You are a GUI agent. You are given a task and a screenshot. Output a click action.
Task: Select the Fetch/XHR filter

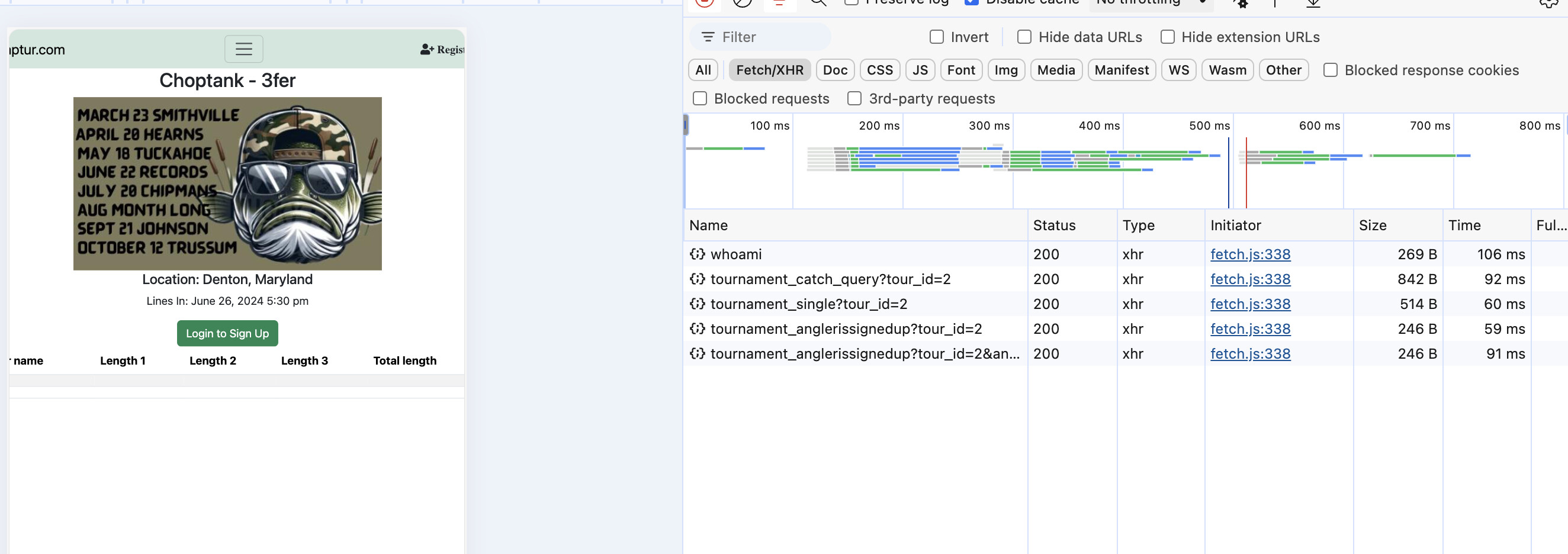click(x=769, y=70)
